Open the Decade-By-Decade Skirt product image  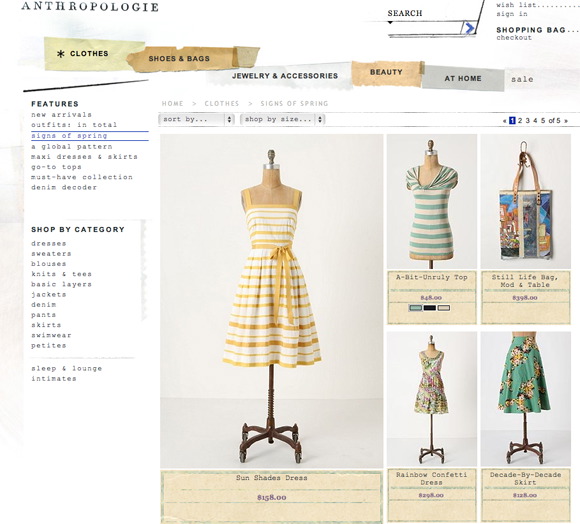pos(526,399)
